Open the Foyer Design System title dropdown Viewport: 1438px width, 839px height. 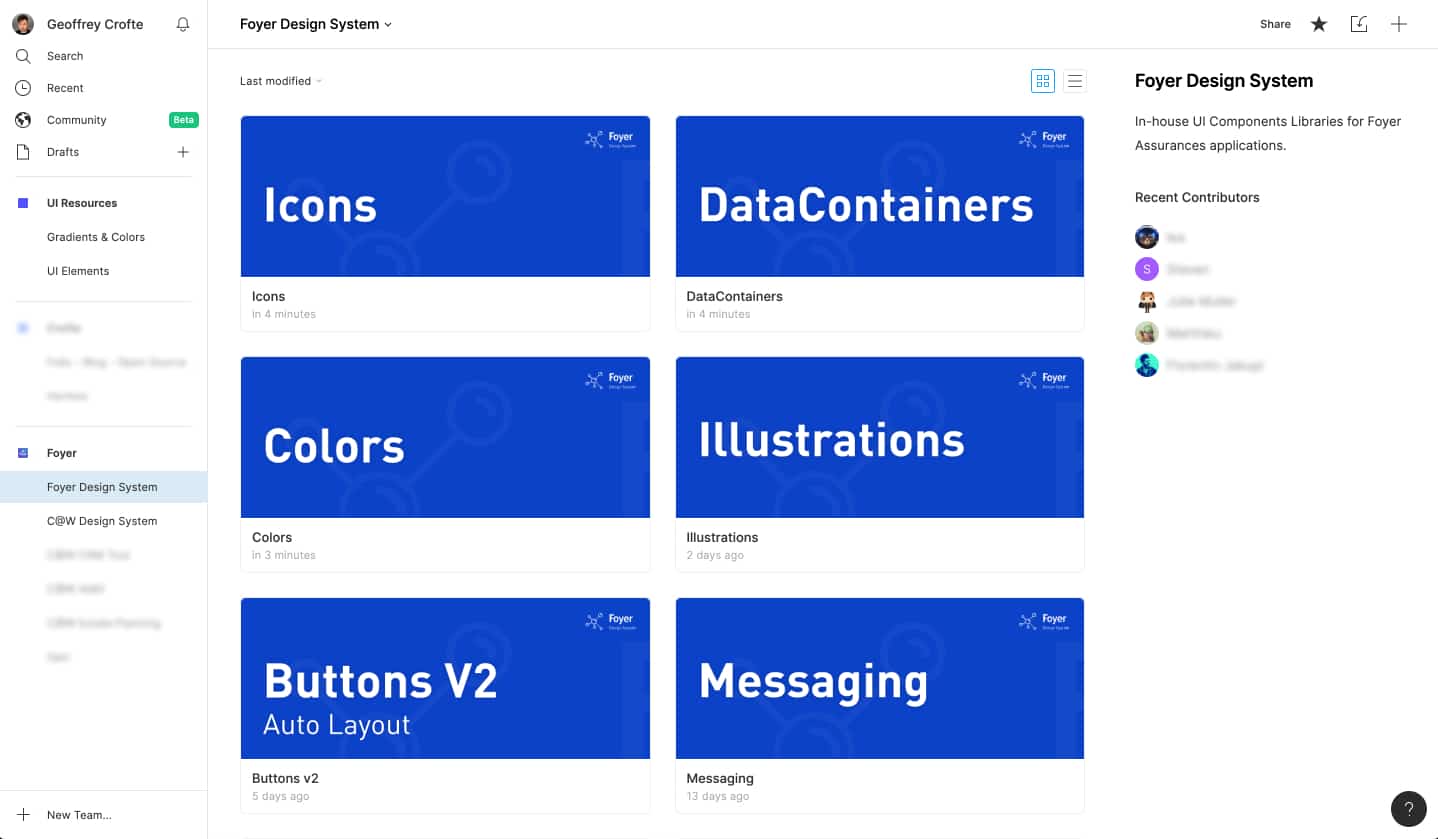click(x=316, y=24)
